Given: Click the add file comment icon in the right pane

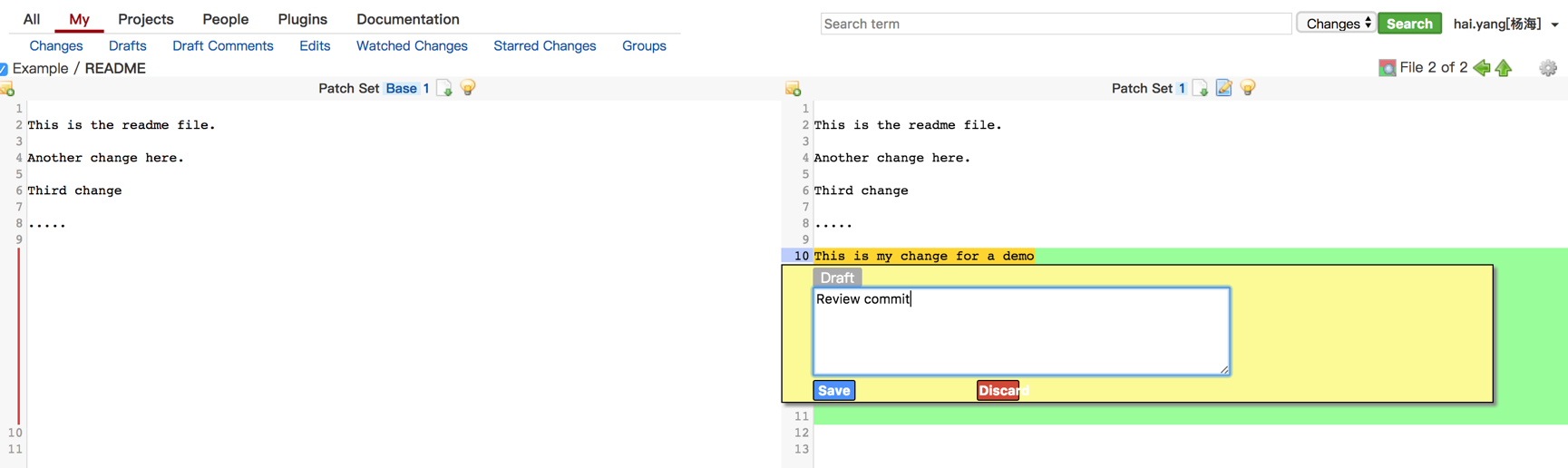Looking at the screenshot, I should pyautogui.click(x=794, y=89).
